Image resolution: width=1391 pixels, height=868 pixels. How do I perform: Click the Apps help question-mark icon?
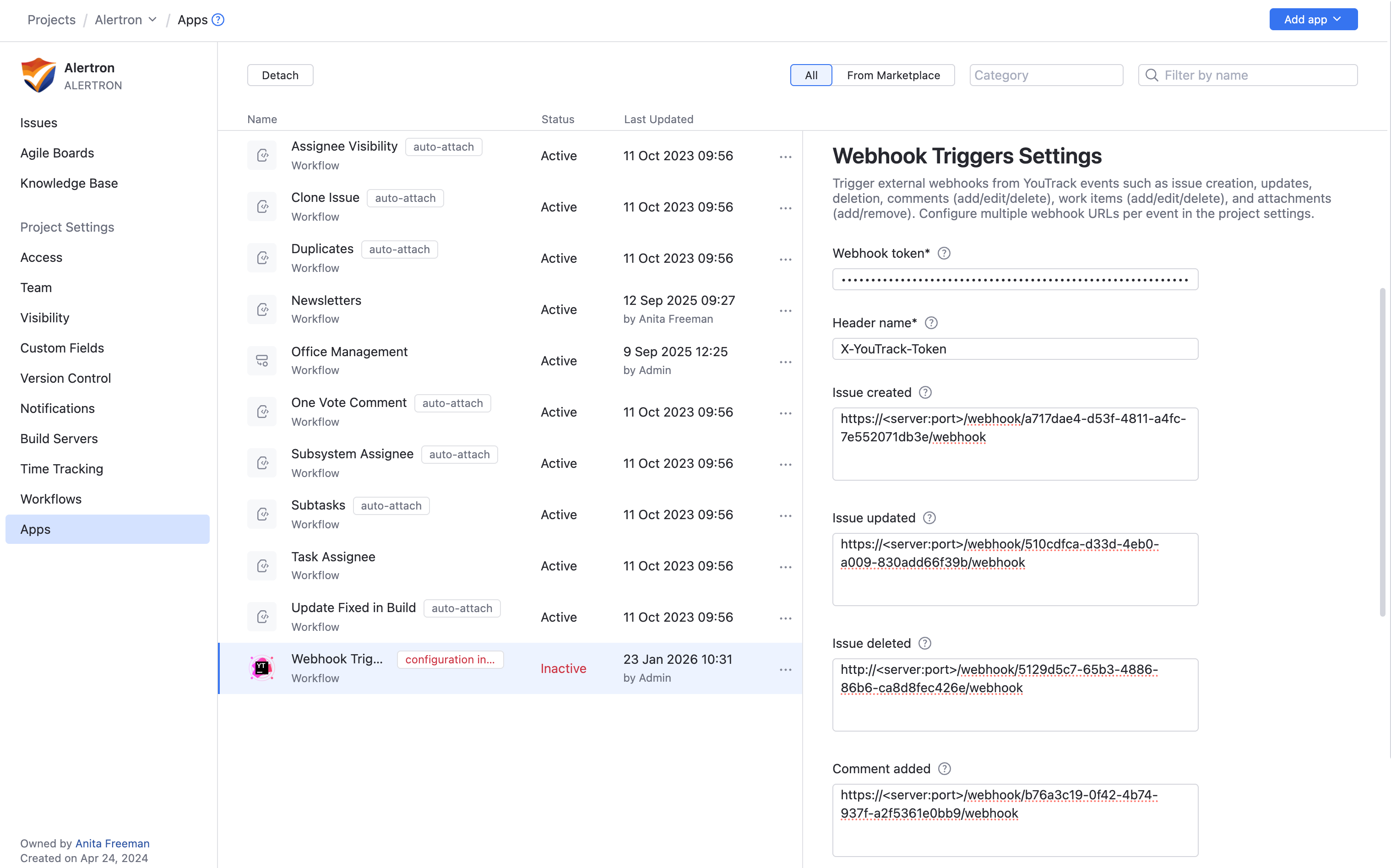[217, 20]
